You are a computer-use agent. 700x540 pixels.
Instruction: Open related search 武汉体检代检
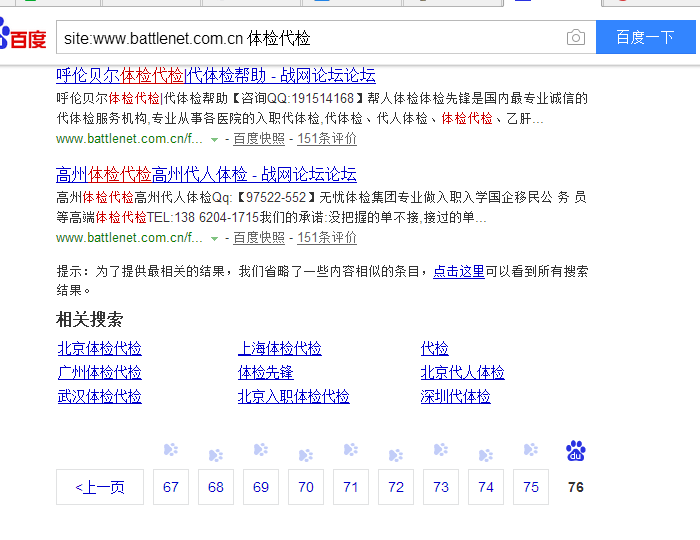coord(100,396)
